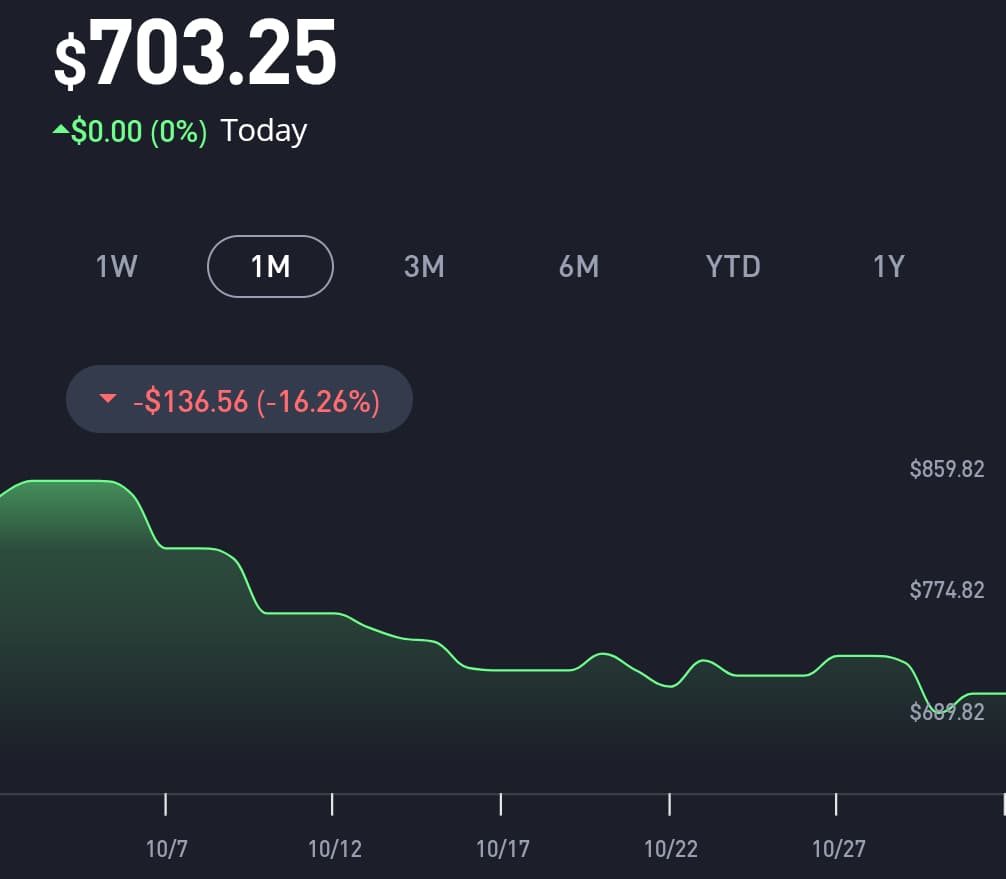This screenshot has height=879, width=1006.
Task: Click the 10/7 date marker
Action: 166,849
